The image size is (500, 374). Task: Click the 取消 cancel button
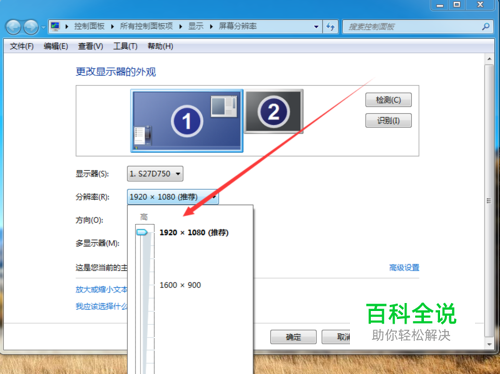(x=336, y=337)
